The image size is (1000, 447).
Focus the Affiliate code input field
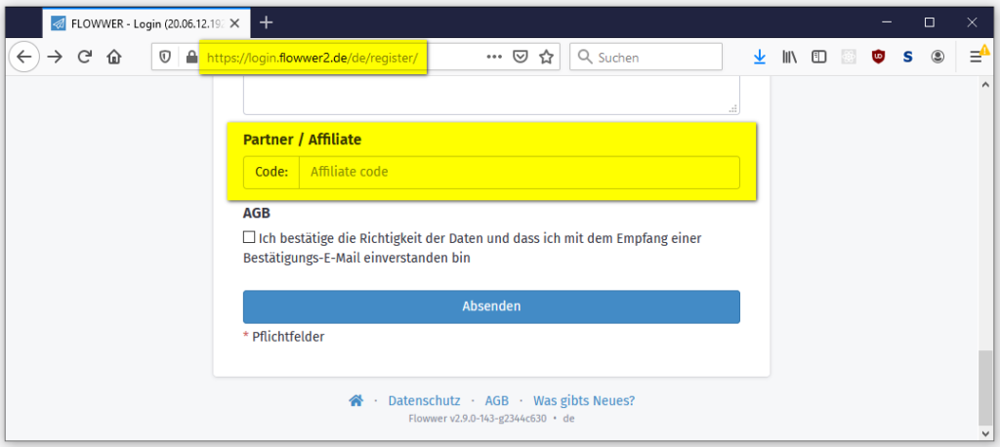pos(518,172)
